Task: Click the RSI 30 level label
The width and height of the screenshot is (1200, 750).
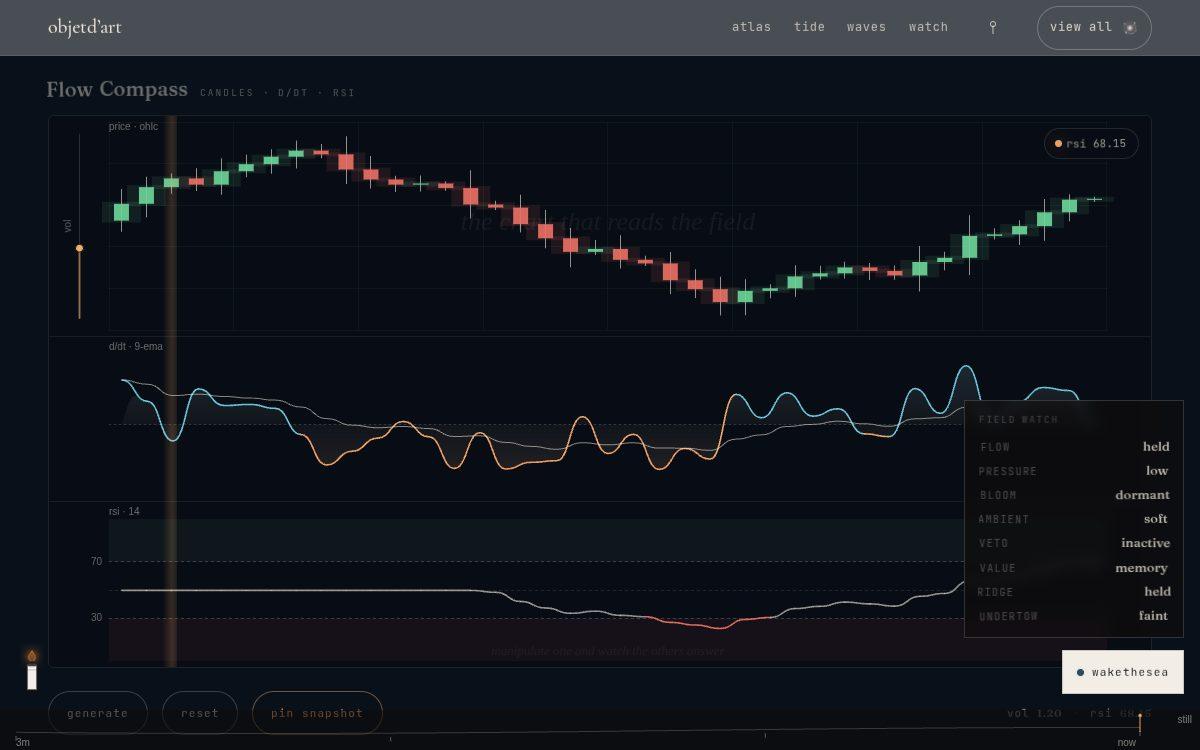Action: coord(96,617)
